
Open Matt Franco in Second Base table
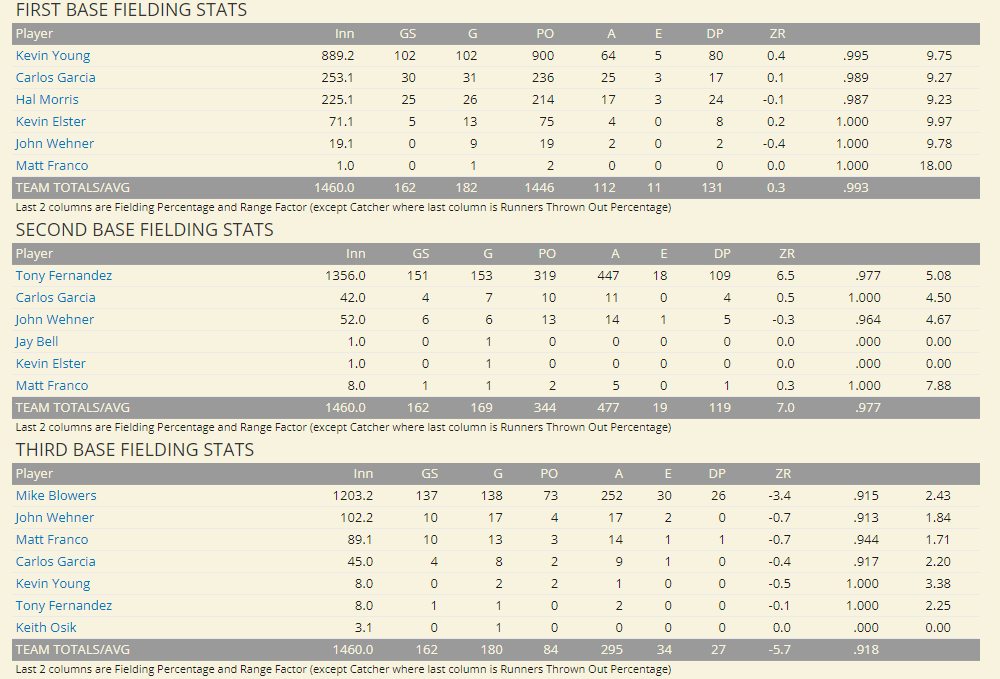point(52,386)
